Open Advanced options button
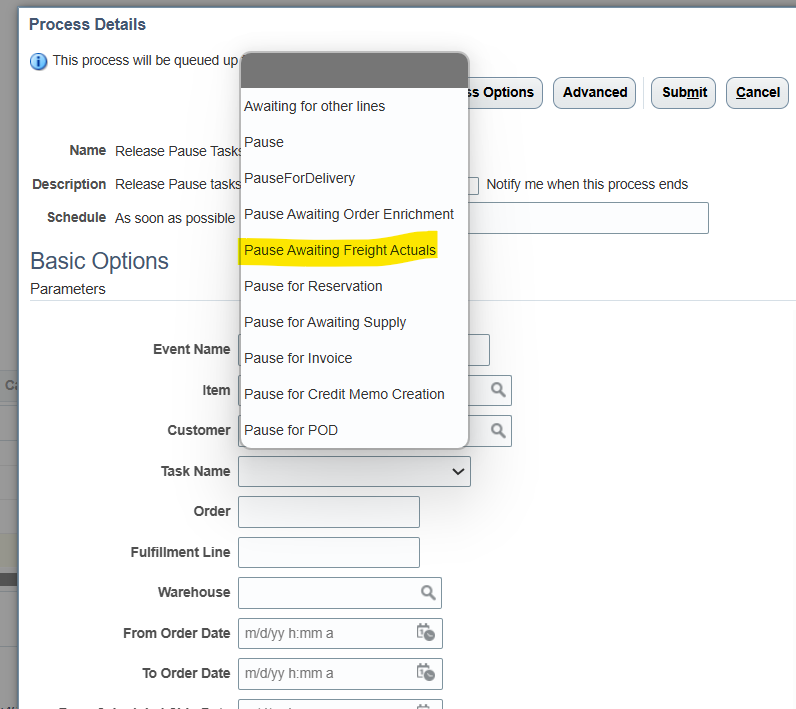Screen dimensions: 796x709 (x=594, y=92)
